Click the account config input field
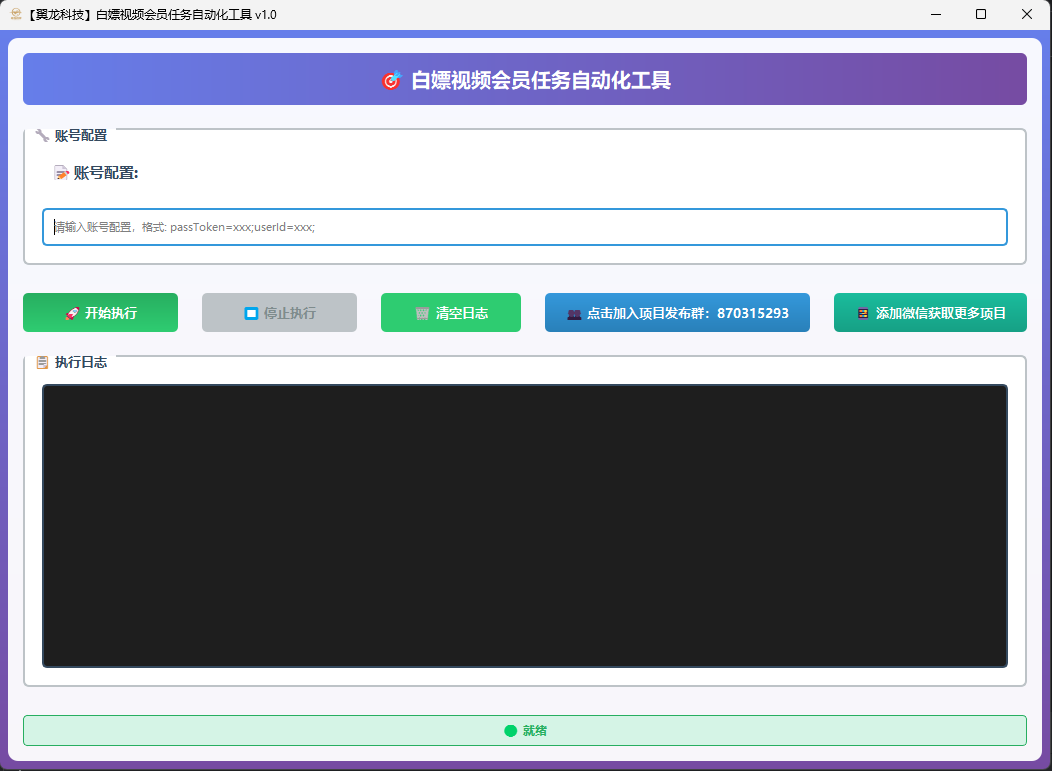This screenshot has width=1052, height=771. point(524,227)
